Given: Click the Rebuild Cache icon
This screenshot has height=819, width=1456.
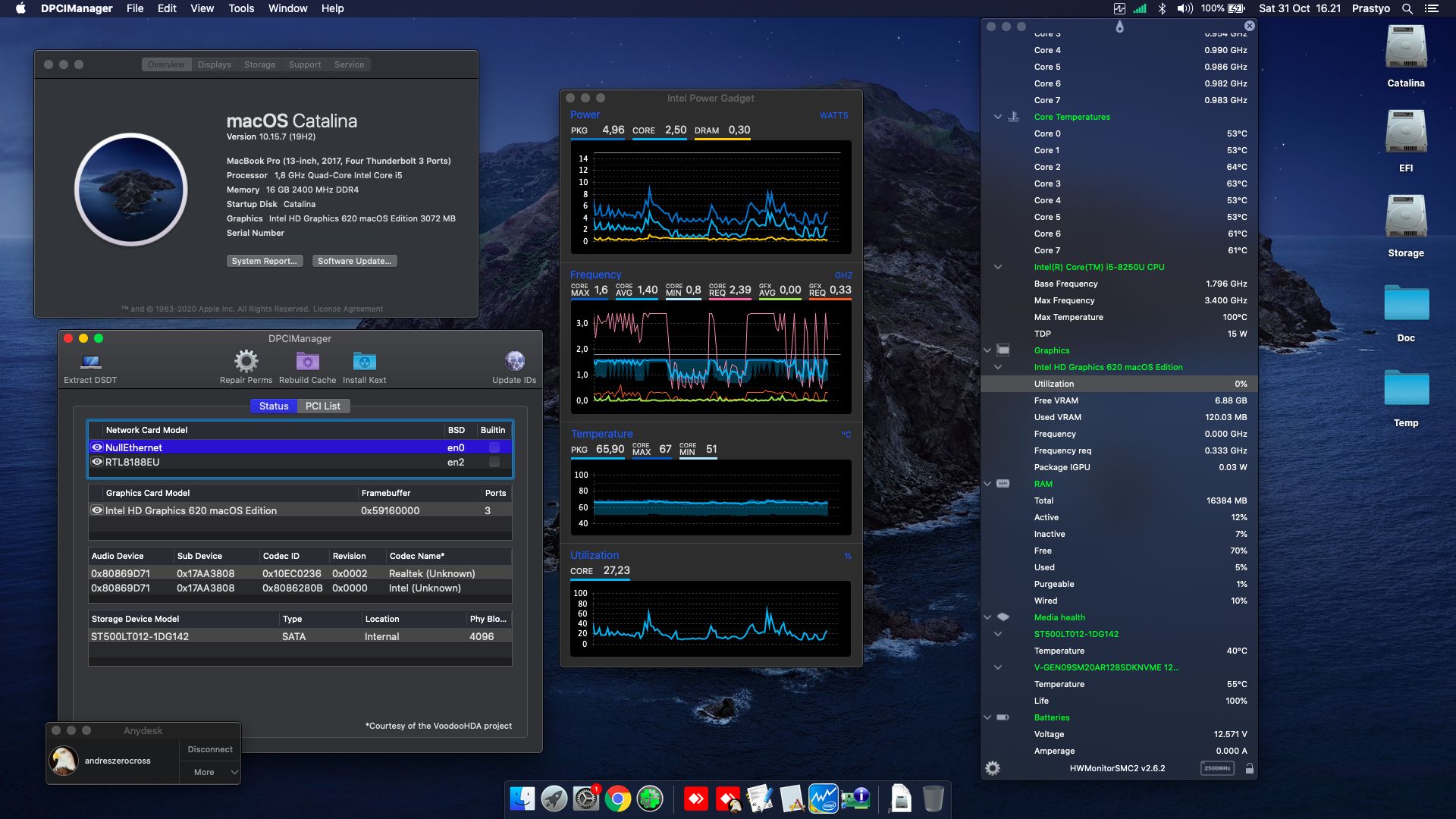Looking at the screenshot, I should [x=307, y=362].
